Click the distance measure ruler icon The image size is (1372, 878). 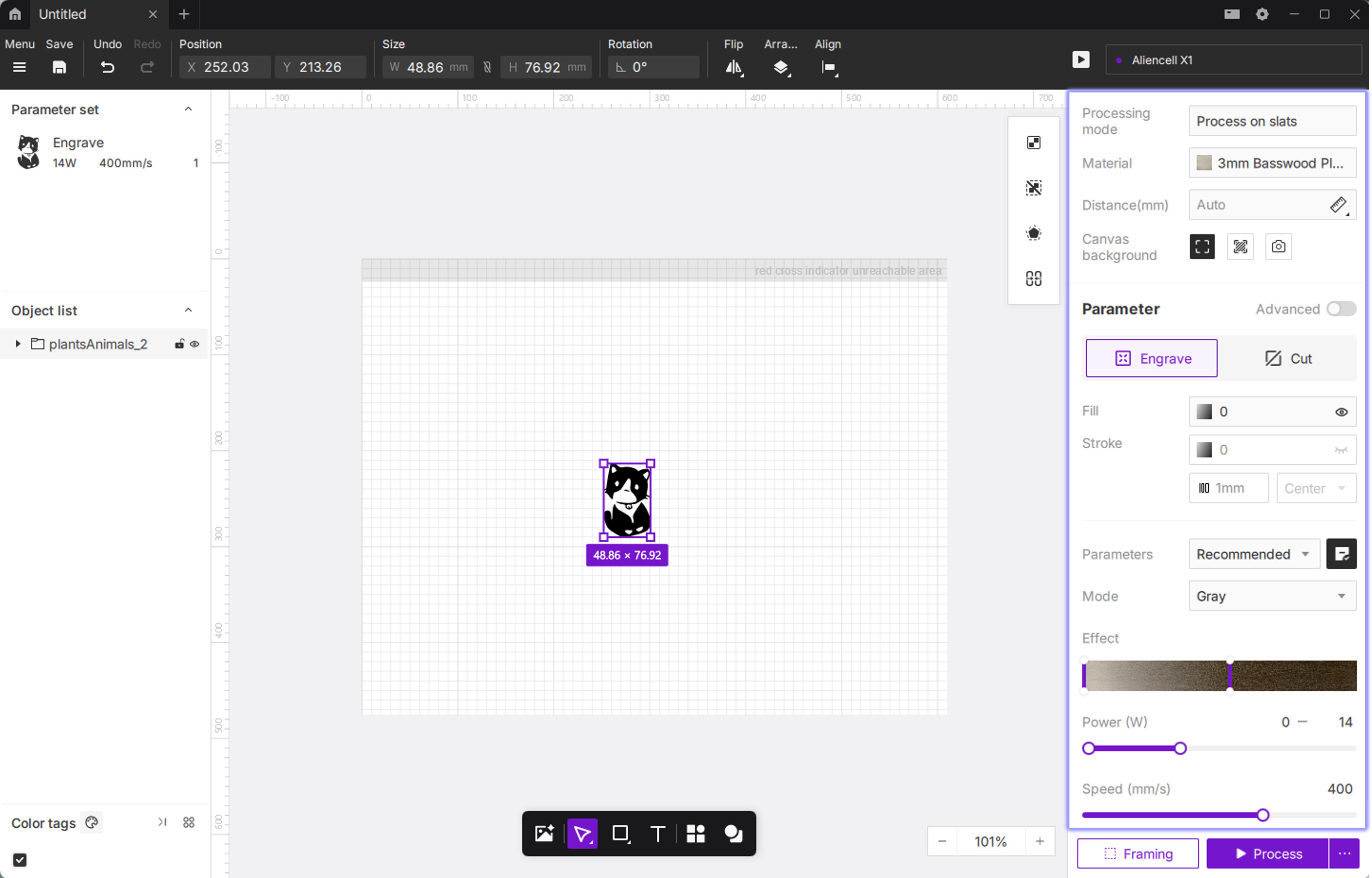1337,205
